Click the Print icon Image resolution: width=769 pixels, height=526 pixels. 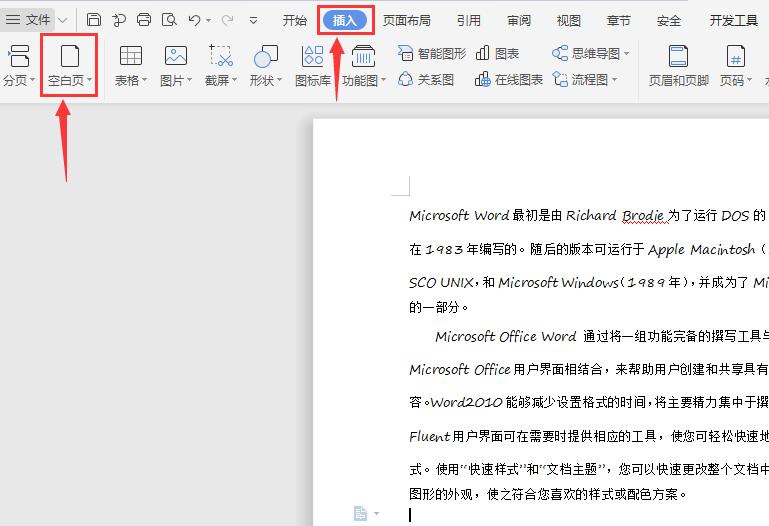[x=144, y=20]
